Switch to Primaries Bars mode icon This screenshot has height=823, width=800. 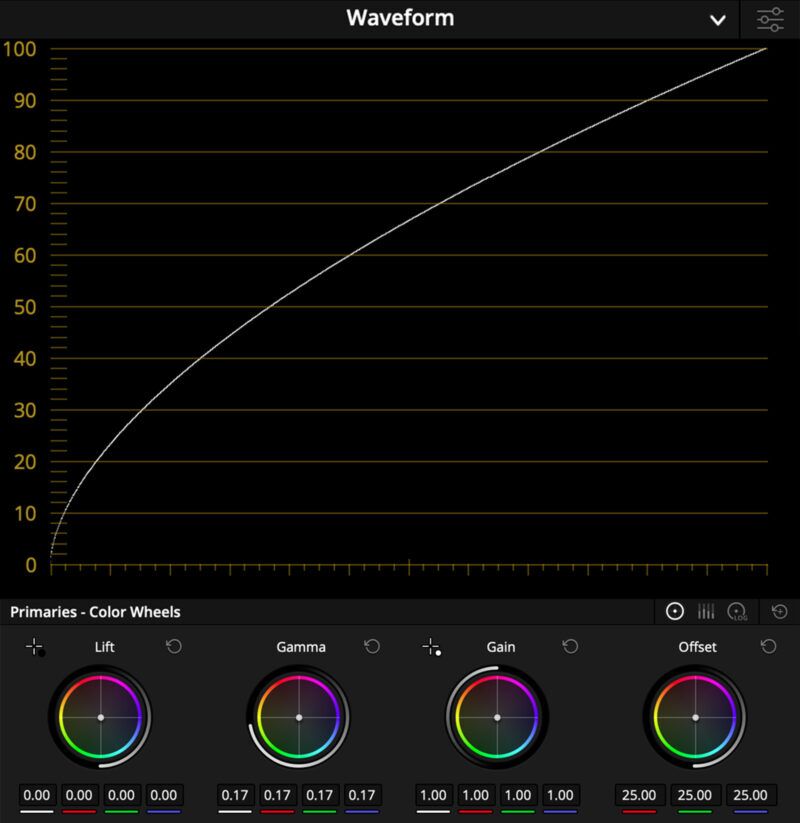(706, 611)
